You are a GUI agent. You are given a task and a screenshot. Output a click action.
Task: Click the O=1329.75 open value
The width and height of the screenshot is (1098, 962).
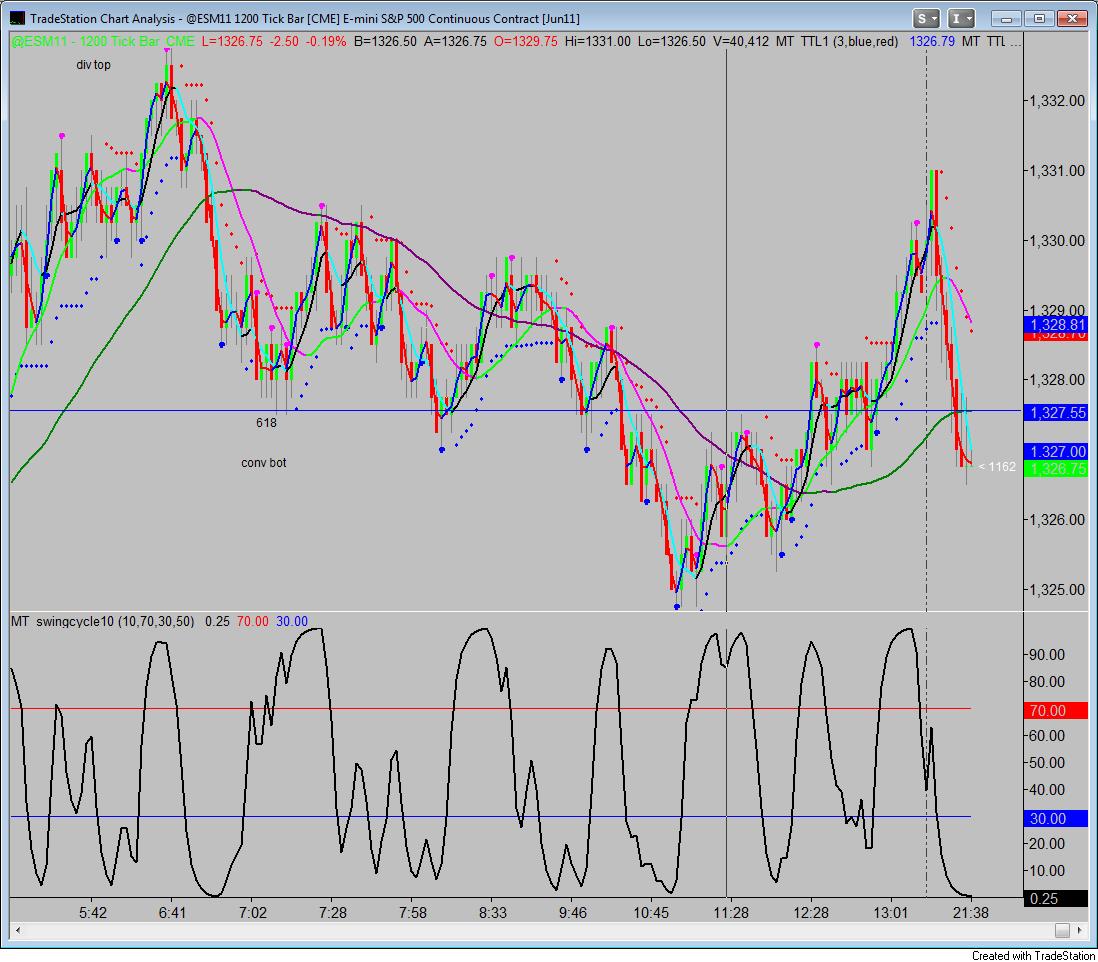tap(525, 41)
